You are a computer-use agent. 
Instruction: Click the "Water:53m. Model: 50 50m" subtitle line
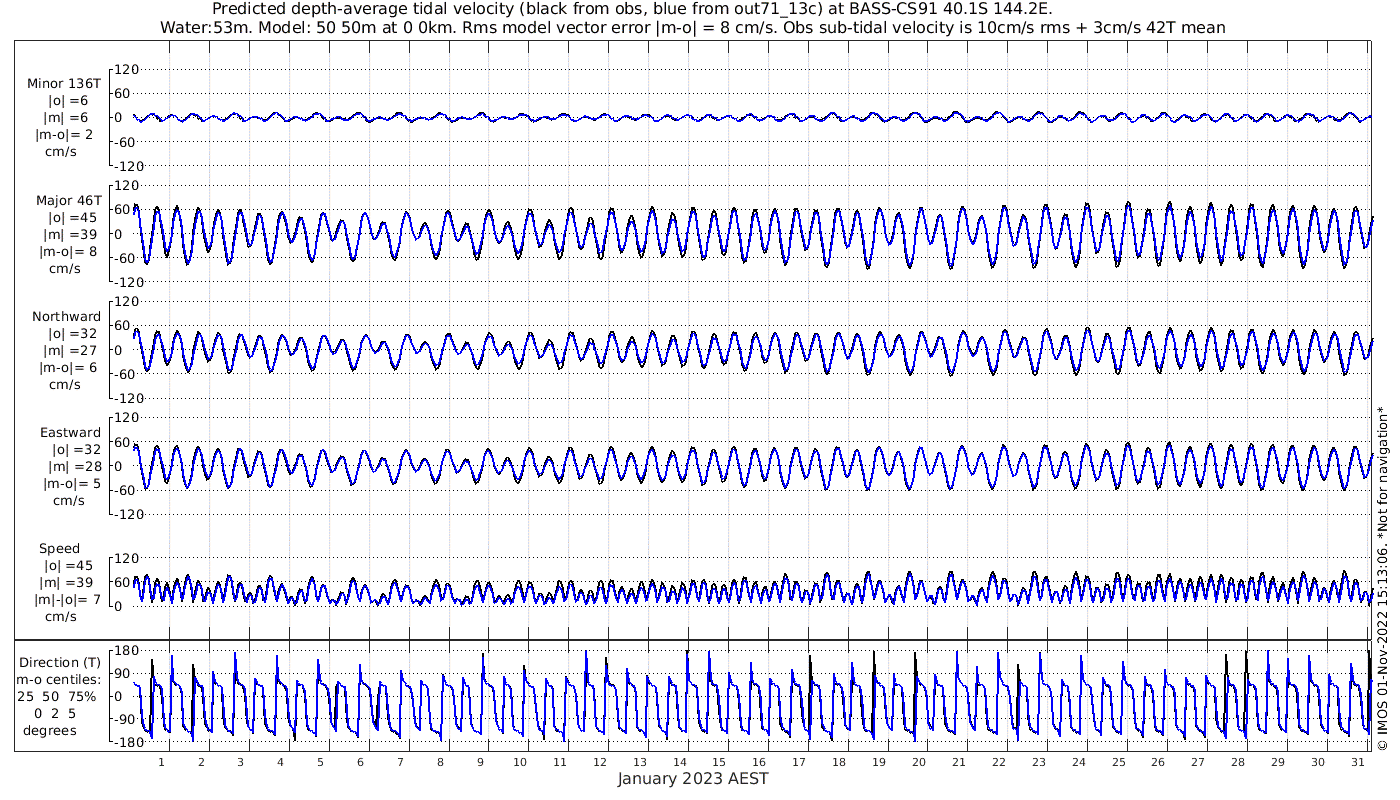(x=692, y=28)
